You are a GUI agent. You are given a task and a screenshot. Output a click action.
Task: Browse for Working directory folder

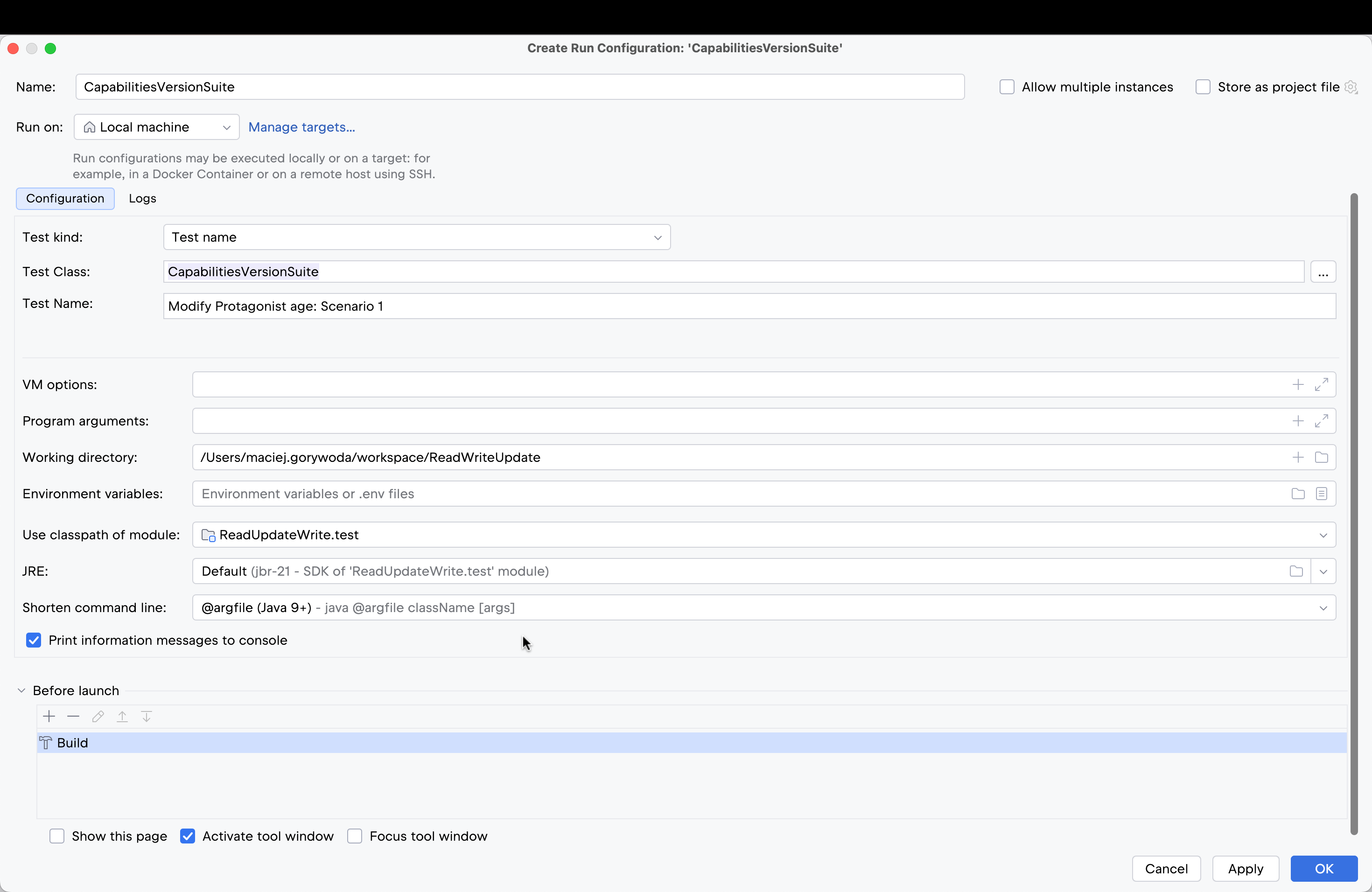[1321, 458]
